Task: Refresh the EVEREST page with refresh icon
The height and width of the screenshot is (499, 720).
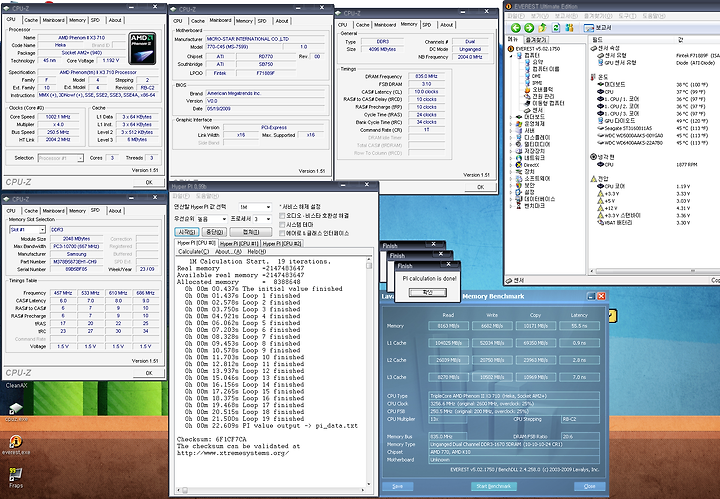Action: coord(556,28)
